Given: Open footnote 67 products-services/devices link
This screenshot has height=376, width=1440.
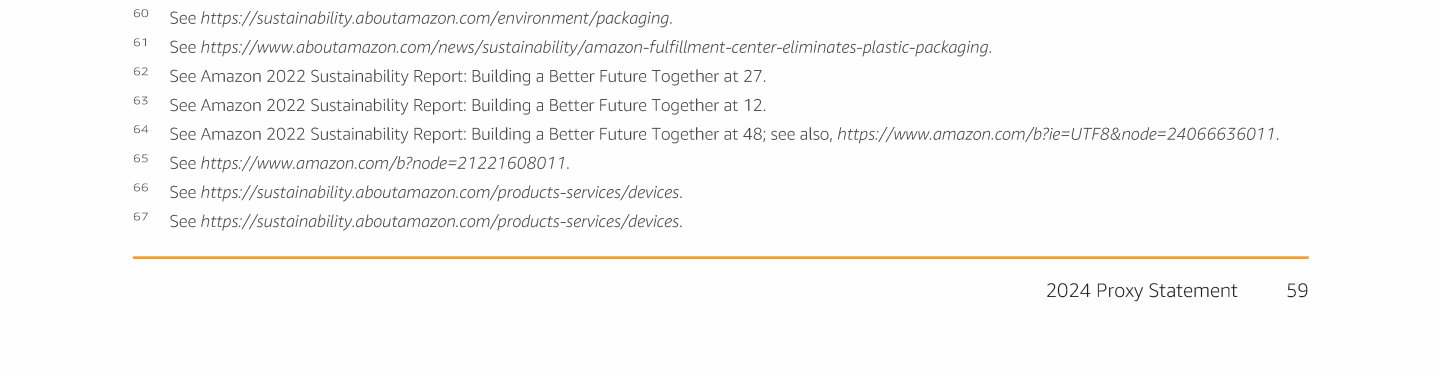Looking at the screenshot, I should pos(441,221).
